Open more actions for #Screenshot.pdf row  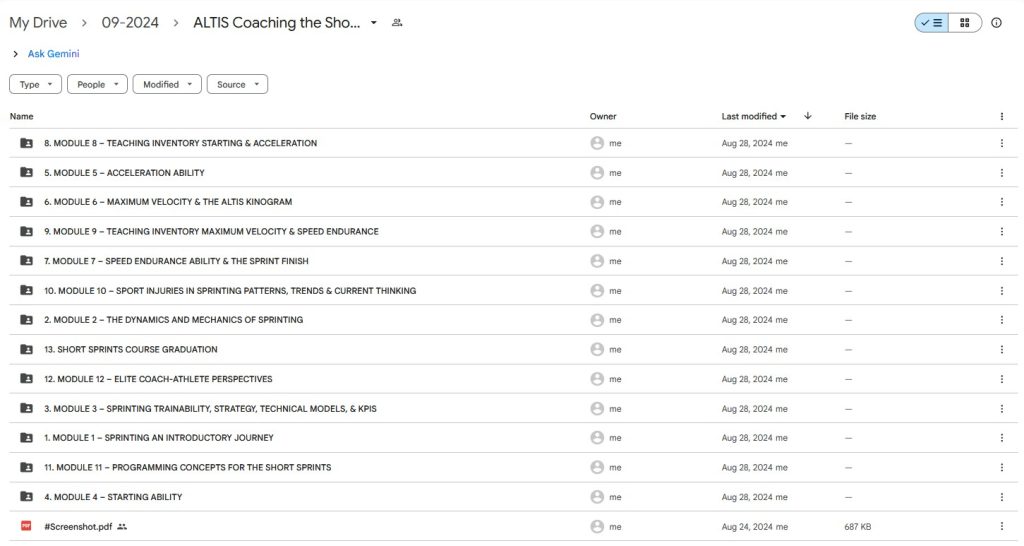pyautogui.click(x=1001, y=526)
